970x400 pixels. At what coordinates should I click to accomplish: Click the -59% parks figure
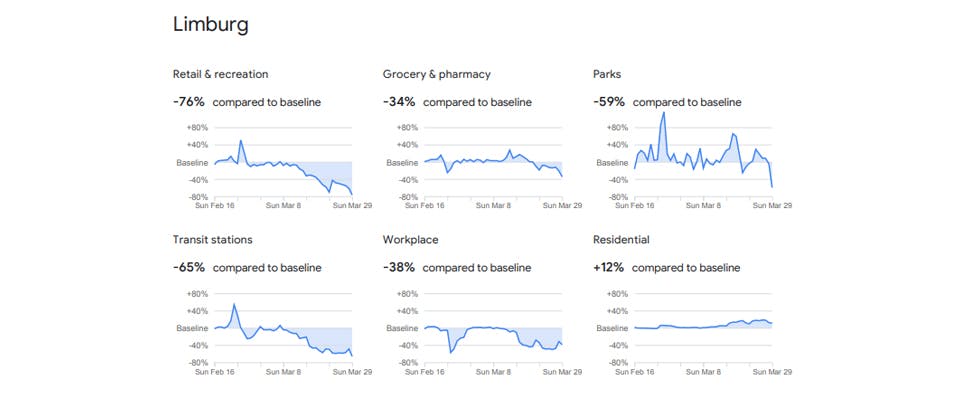pyautogui.click(x=608, y=102)
